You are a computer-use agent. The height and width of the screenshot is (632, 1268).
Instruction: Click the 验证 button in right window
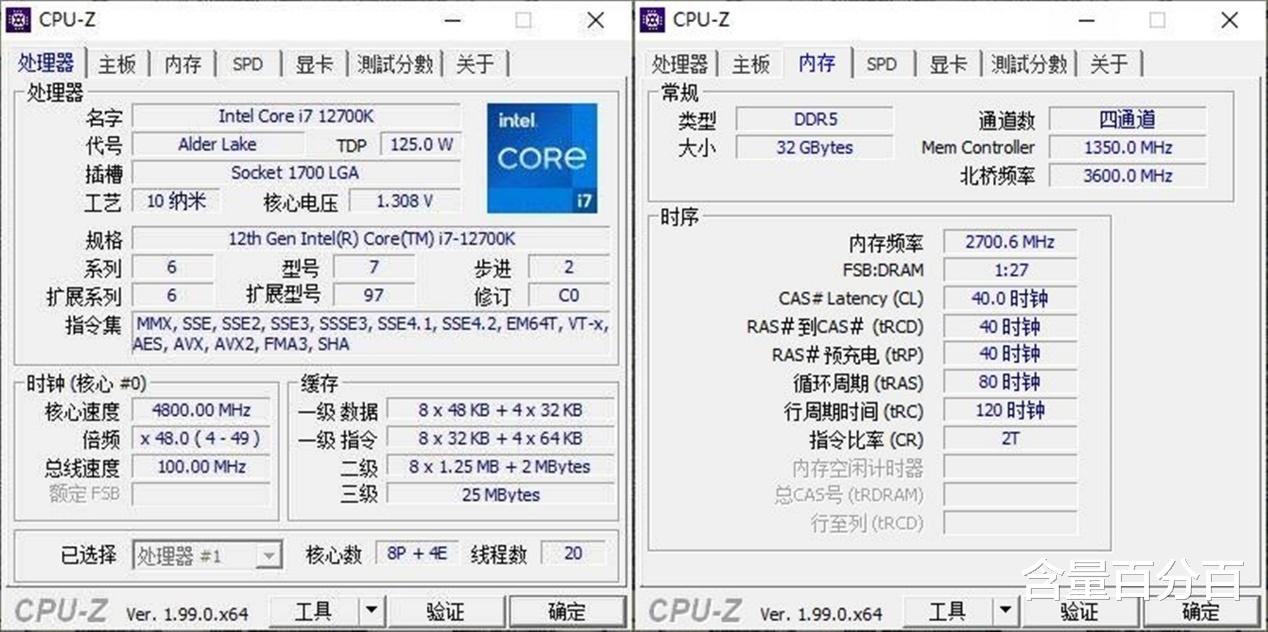click(1082, 610)
